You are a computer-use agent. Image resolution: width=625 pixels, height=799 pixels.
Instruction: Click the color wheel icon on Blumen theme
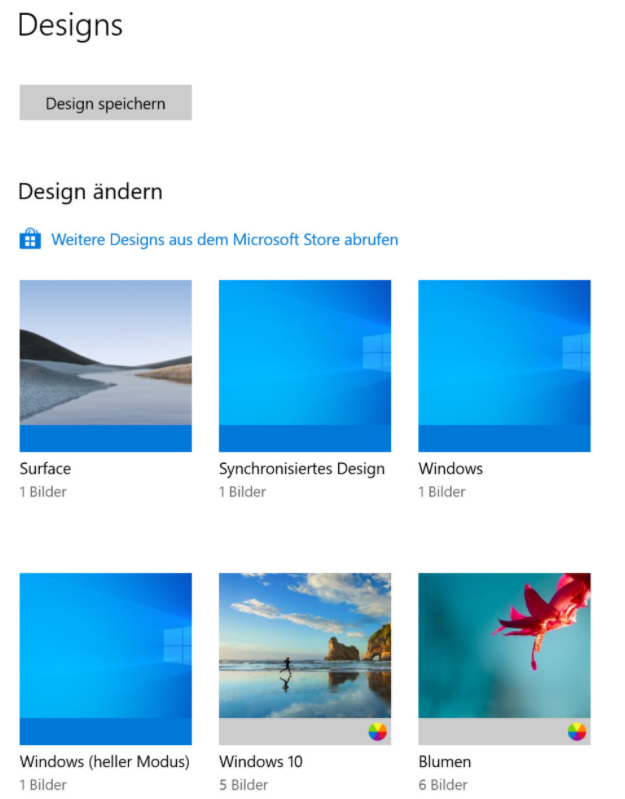tap(577, 732)
